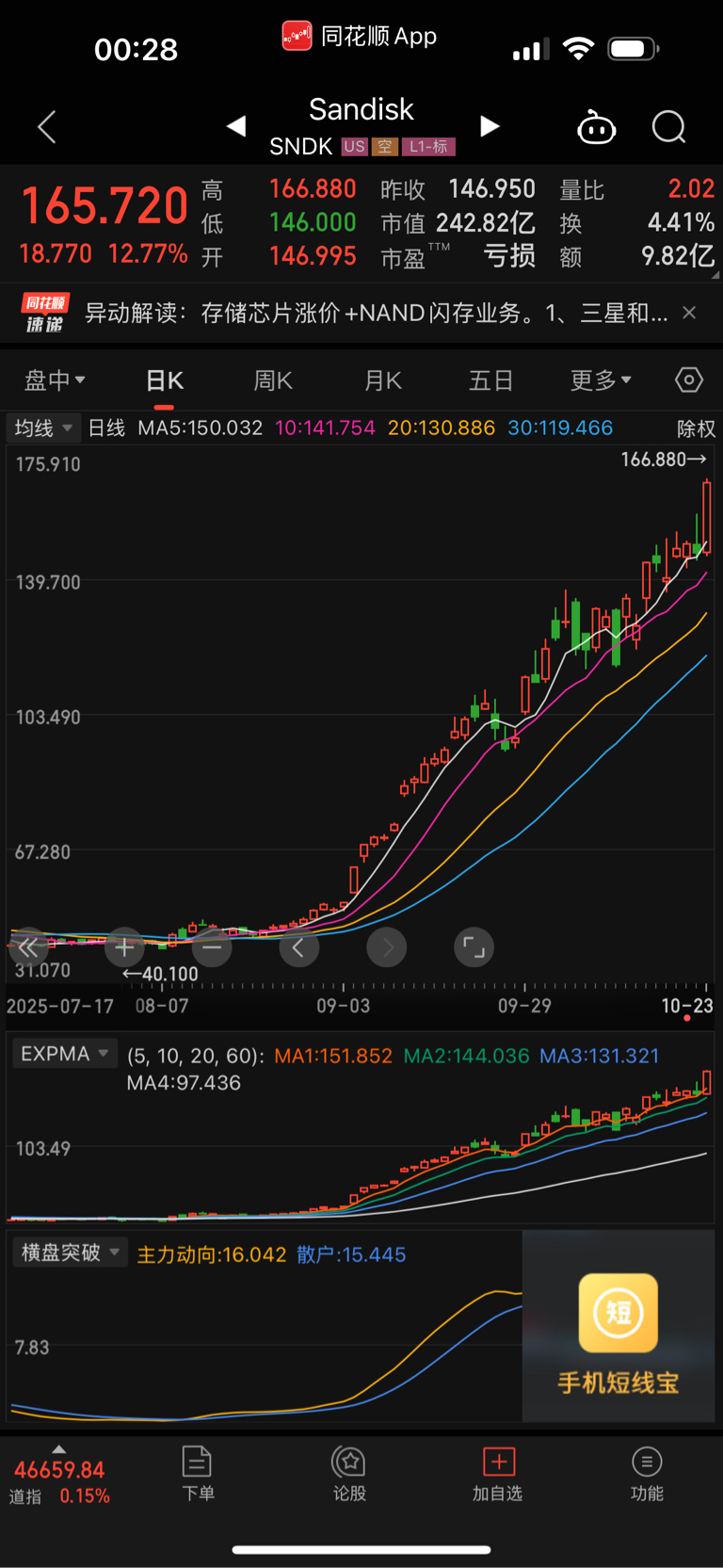Select the 周K tab
Screen dimensions: 723x1568
tap(273, 380)
